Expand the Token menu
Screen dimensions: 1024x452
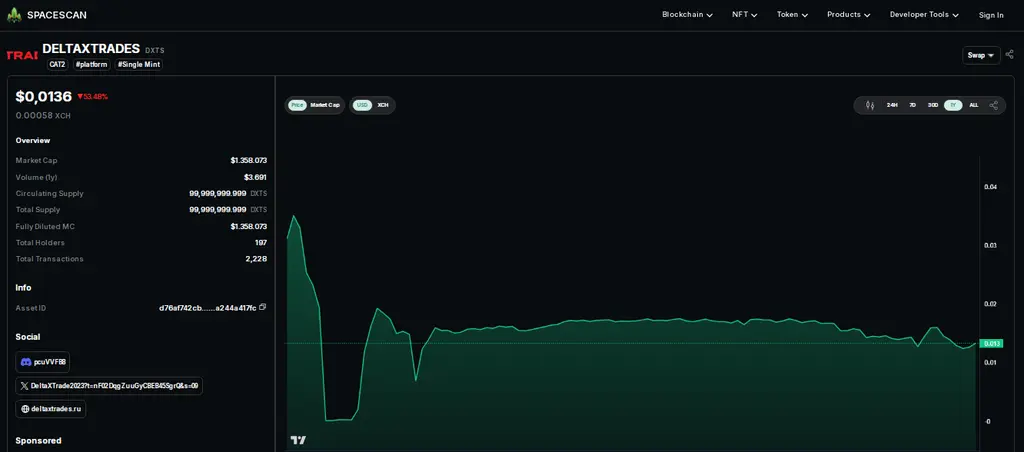[x=792, y=14]
